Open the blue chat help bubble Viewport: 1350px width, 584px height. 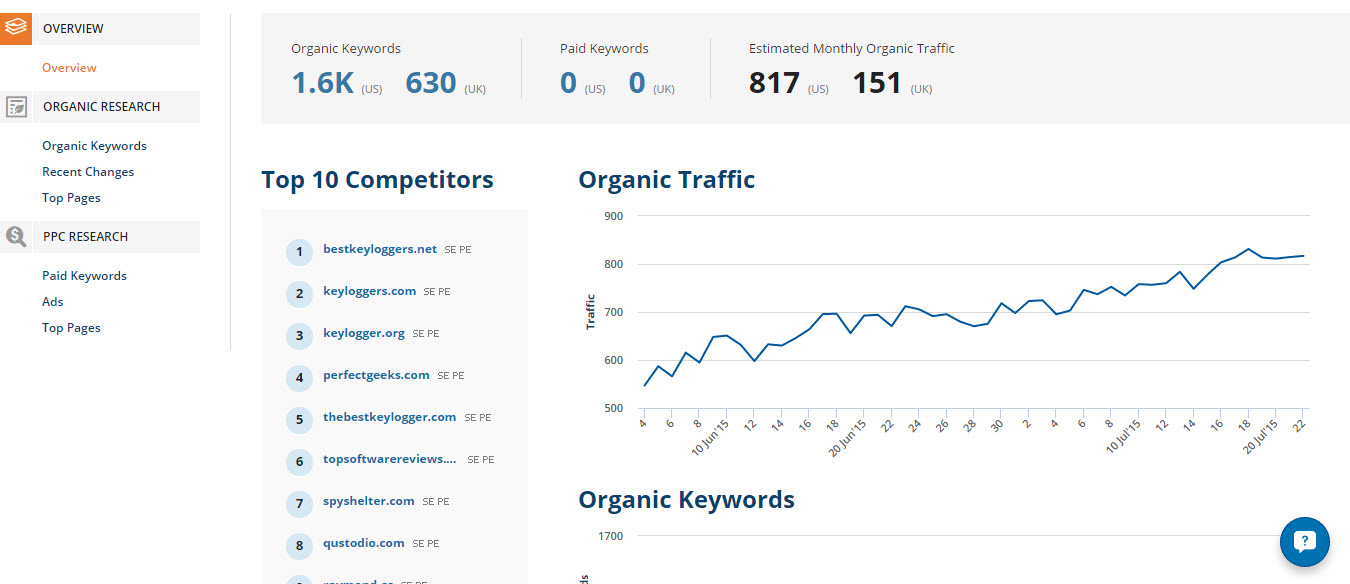pyautogui.click(x=1304, y=542)
